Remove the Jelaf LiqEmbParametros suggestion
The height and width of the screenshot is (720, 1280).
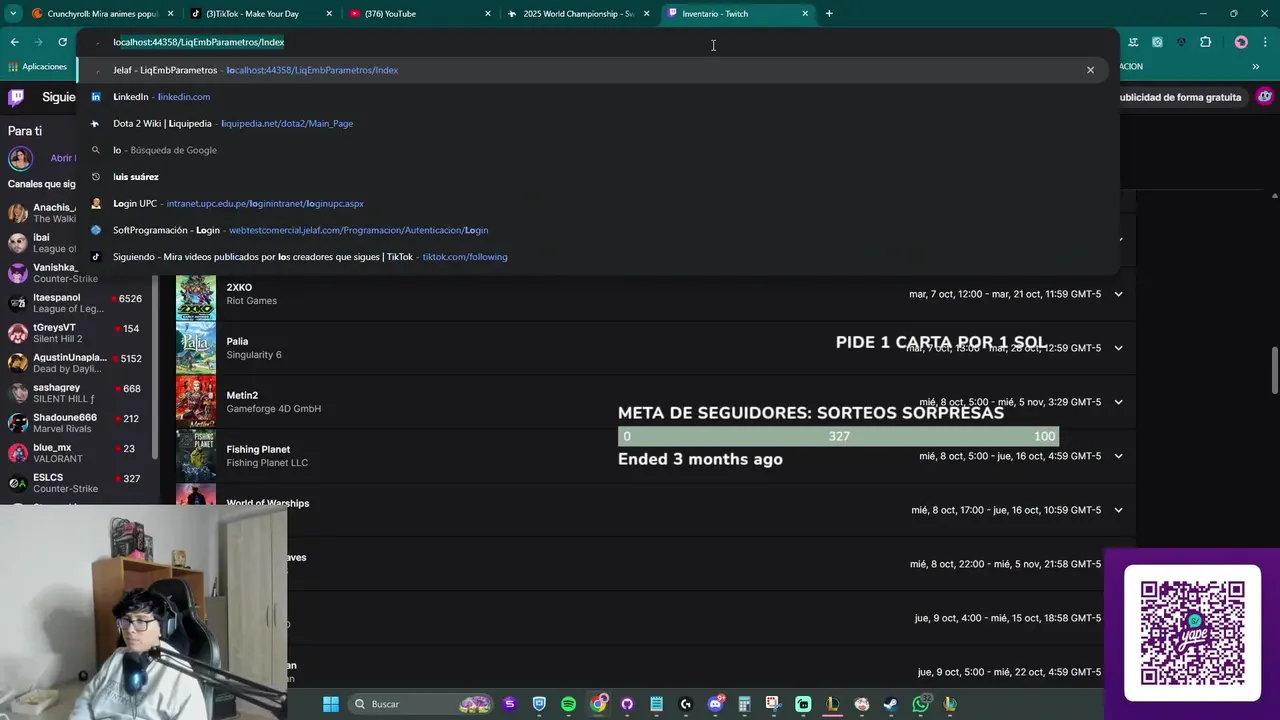click(1090, 70)
